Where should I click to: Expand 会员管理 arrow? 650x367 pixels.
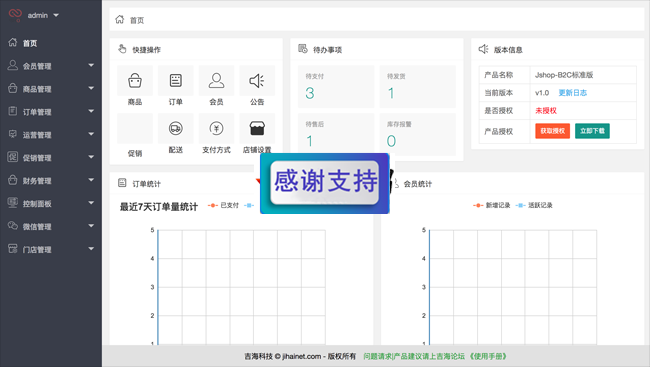coord(91,66)
